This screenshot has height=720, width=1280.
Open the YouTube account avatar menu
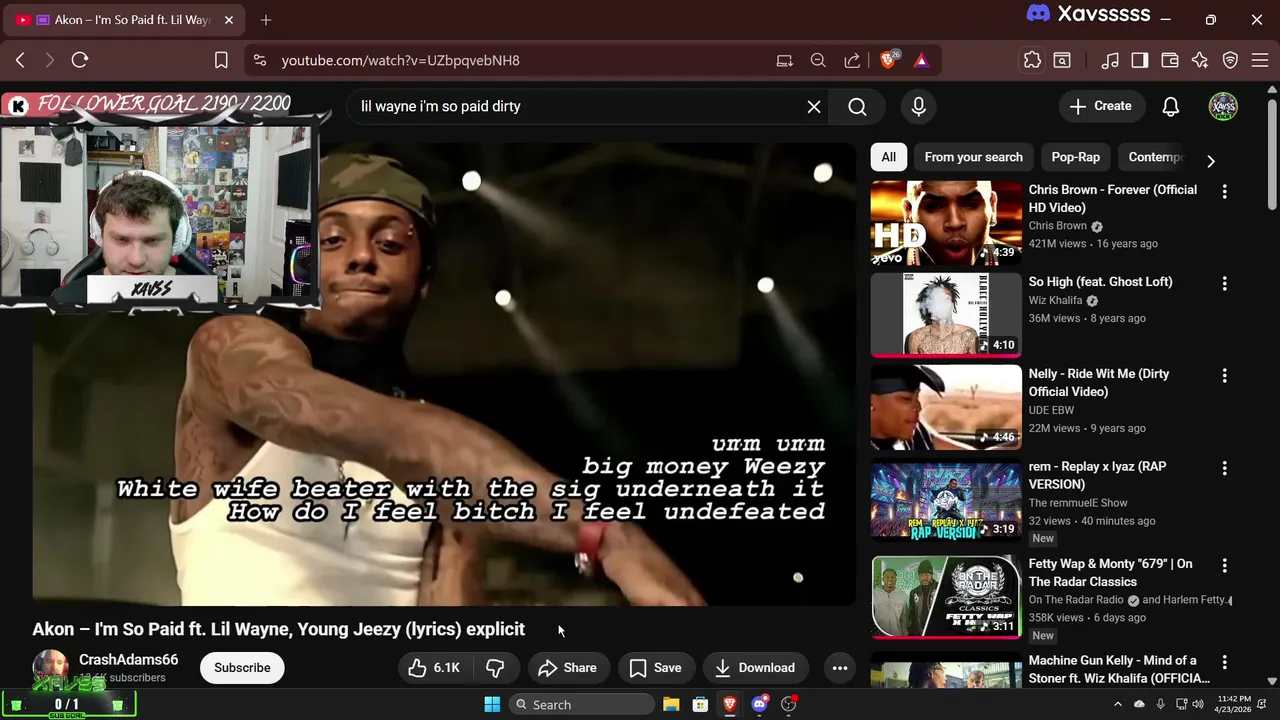[x=1223, y=106]
